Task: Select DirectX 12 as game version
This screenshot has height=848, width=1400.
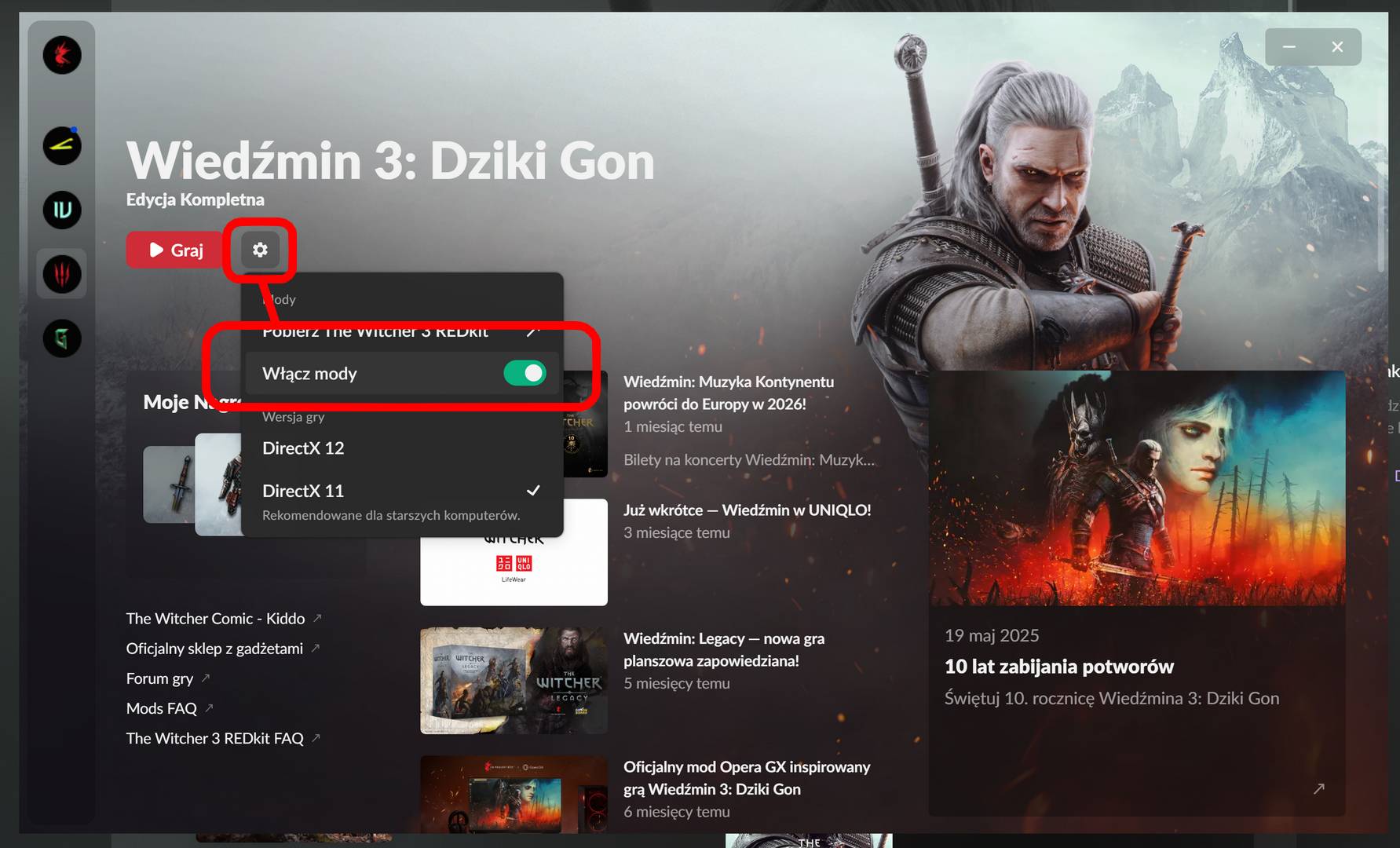Action: (x=303, y=448)
